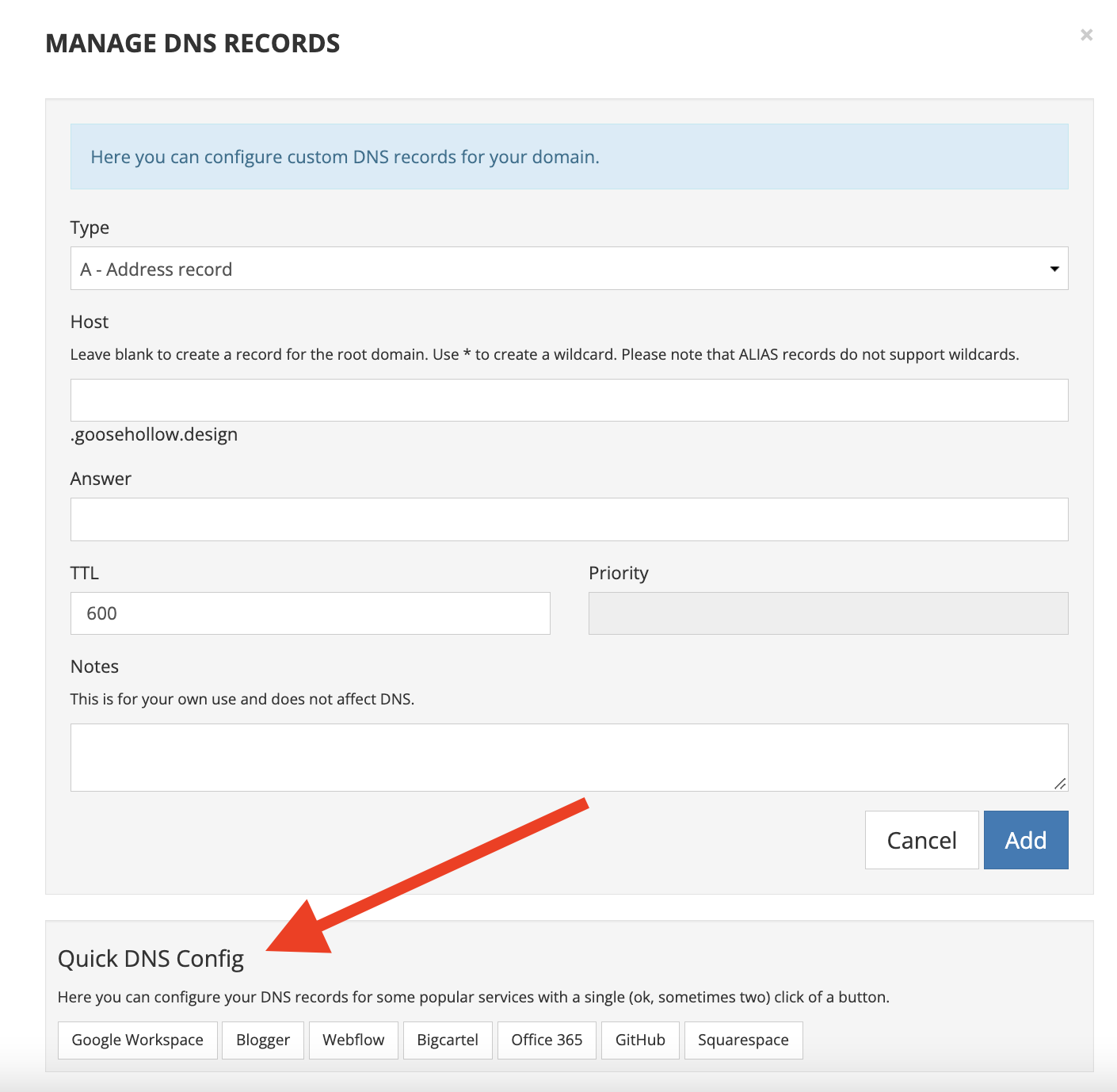Viewport: 1117px width, 1092px height.
Task: Close the Manage DNS Records dialog
Action: (x=1085, y=35)
